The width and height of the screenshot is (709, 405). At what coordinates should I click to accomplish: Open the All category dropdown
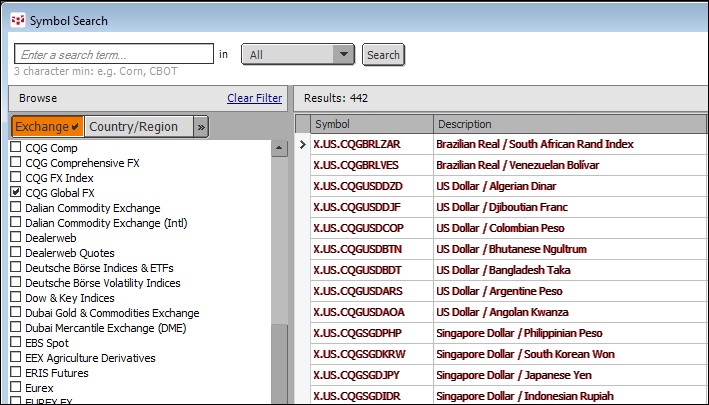[x=298, y=55]
